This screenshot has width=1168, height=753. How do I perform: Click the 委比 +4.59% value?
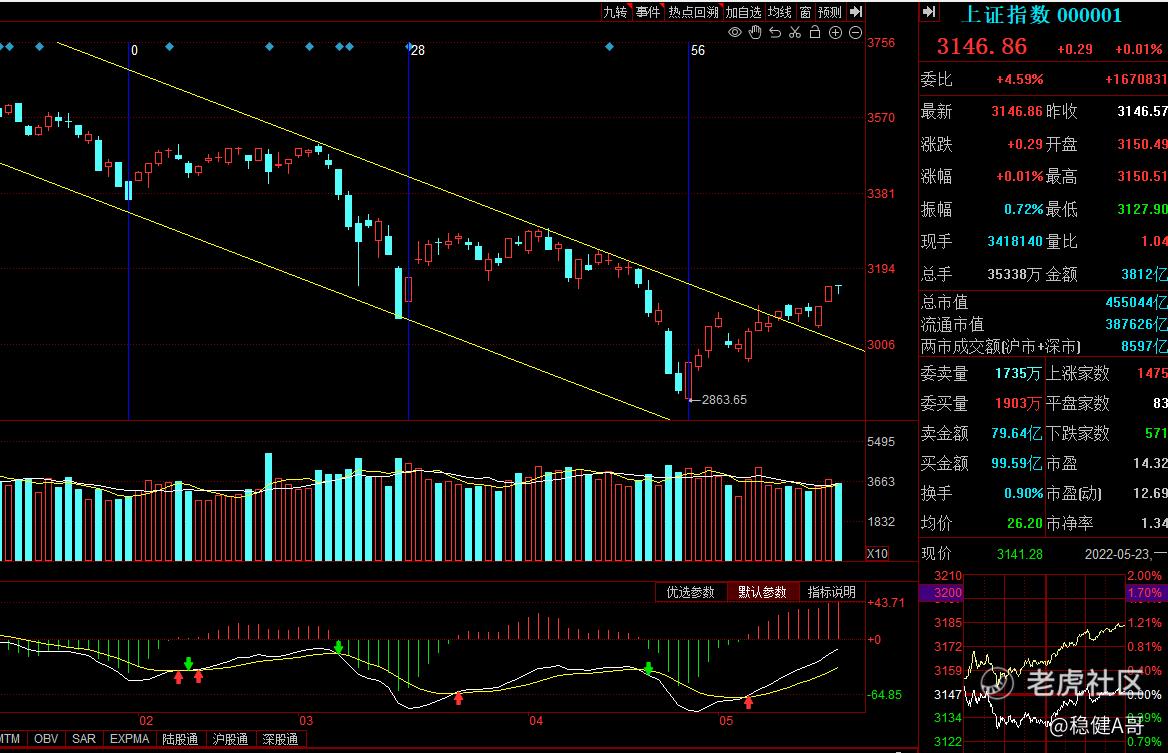1019,79
